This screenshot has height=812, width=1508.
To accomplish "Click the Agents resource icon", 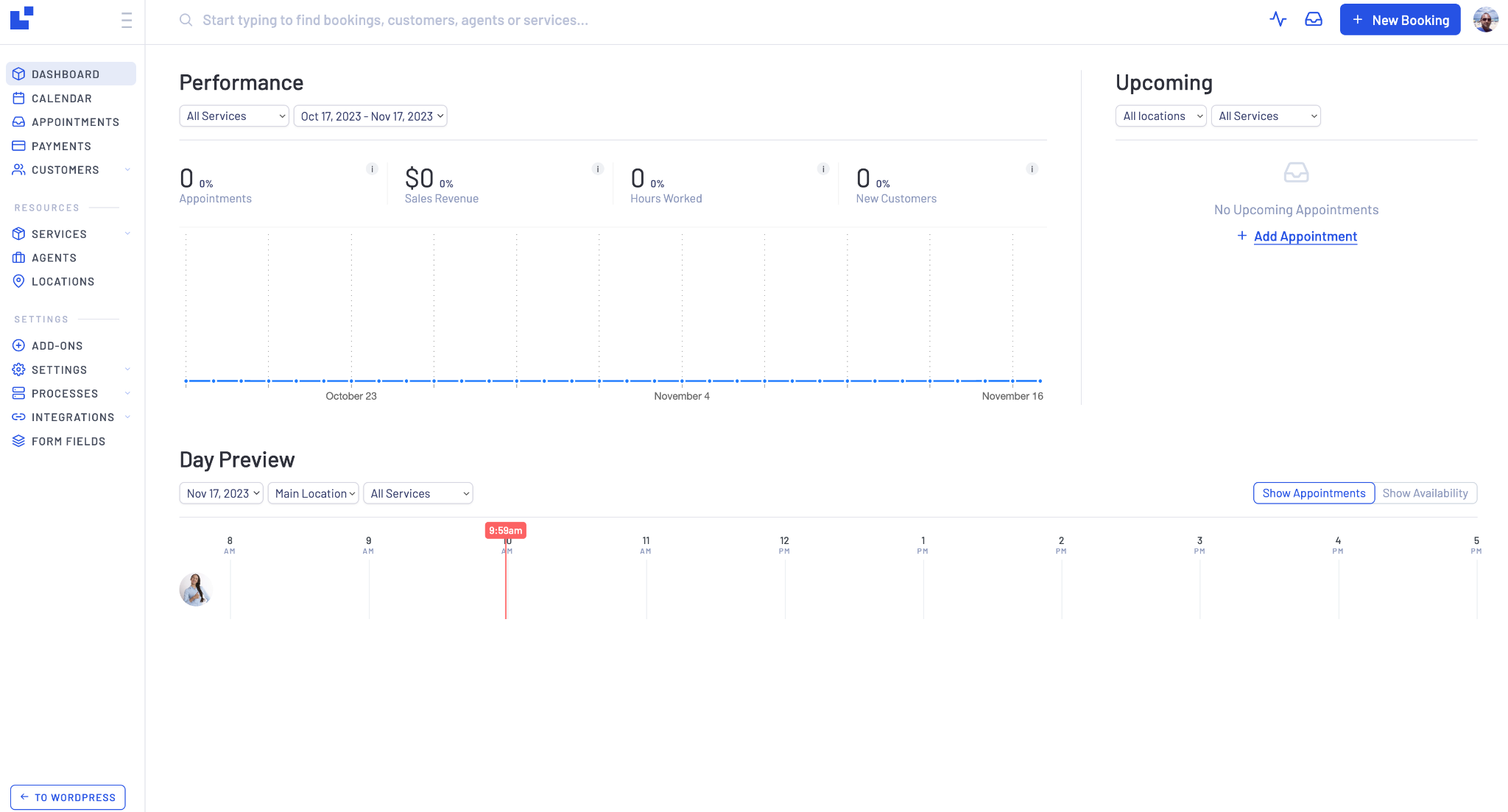I will pos(19,257).
